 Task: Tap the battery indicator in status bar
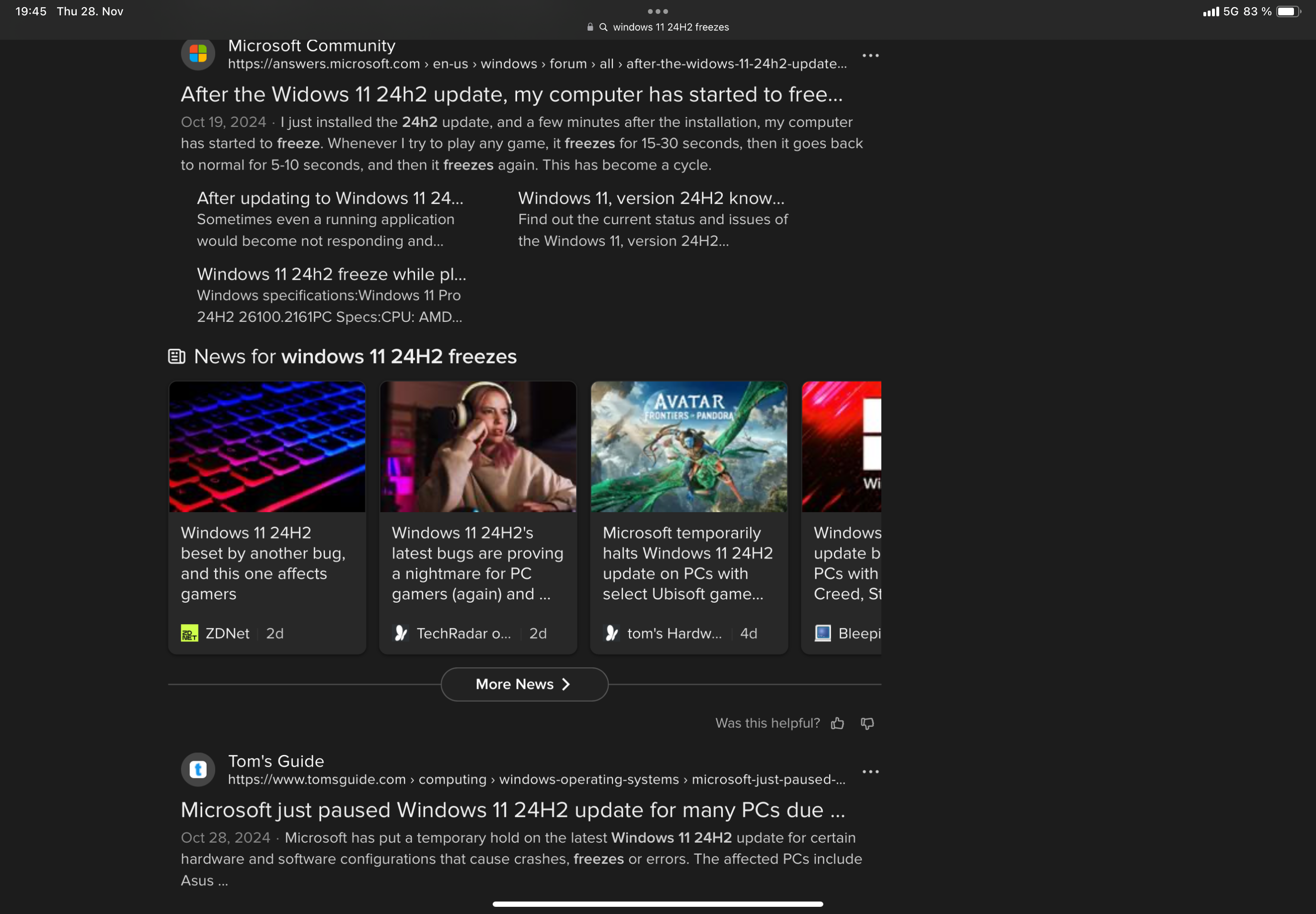point(1289,11)
